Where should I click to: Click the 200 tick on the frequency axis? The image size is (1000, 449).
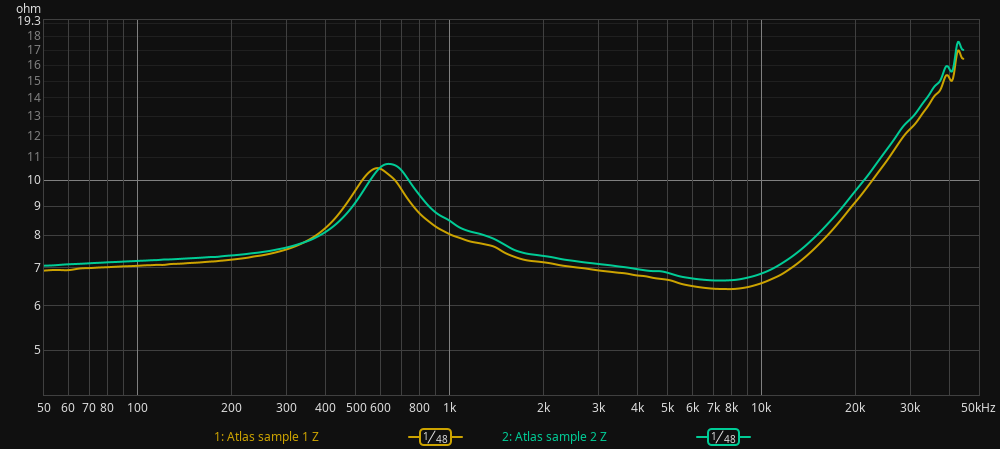[x=231, y=408]
